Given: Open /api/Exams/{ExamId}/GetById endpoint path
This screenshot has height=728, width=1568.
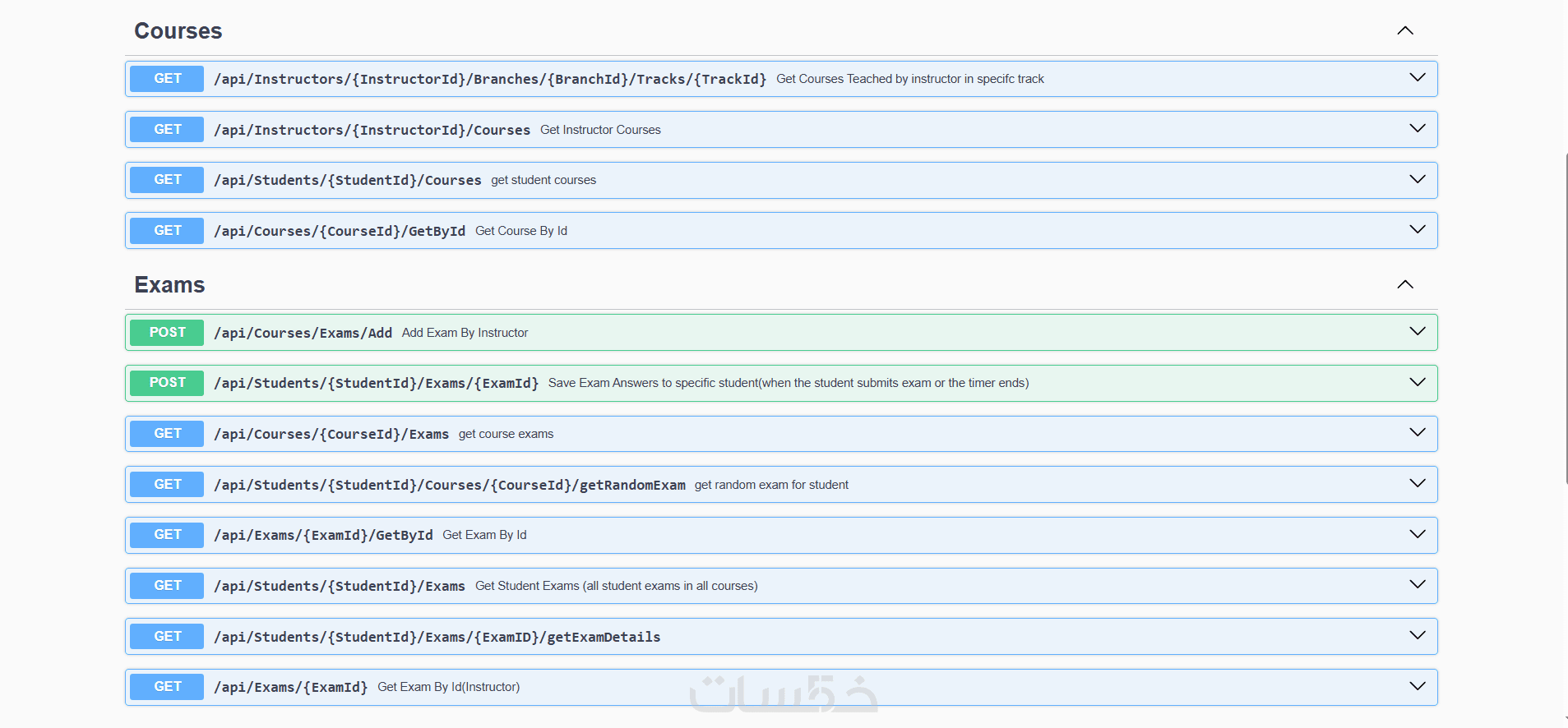Looking at the screenshot, I should point(323,535).
